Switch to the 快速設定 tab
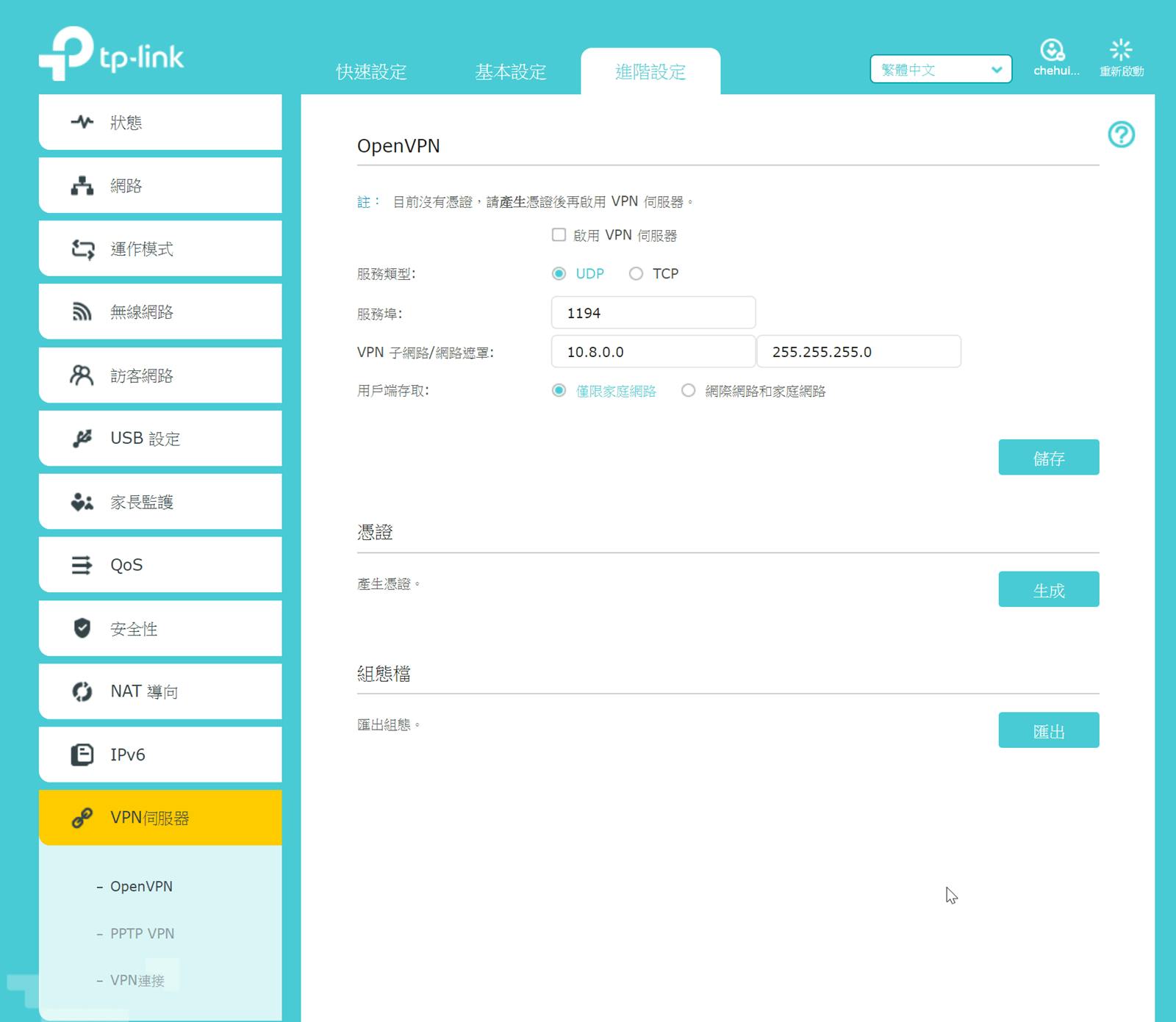 point(372,72)
